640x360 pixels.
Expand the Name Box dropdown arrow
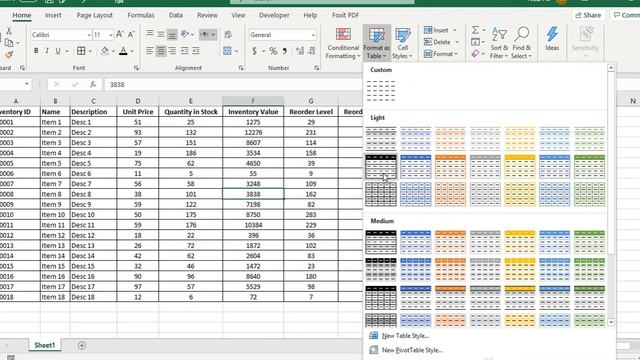point(27,84)
